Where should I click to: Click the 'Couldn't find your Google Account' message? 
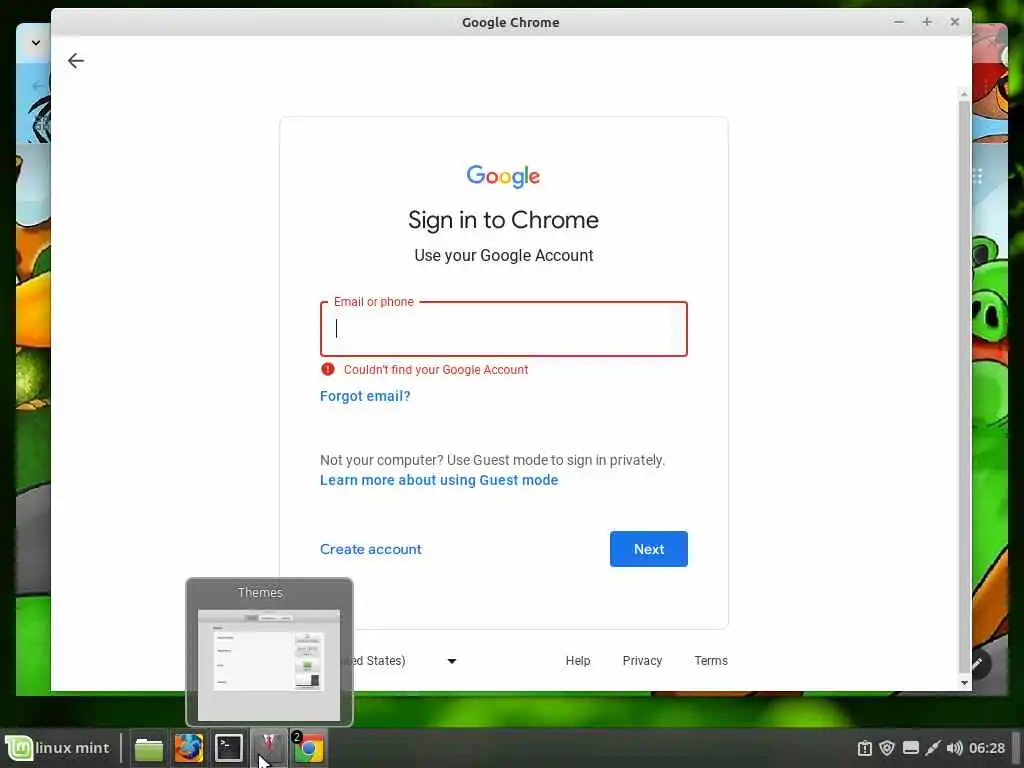click(x=436, y=370)
